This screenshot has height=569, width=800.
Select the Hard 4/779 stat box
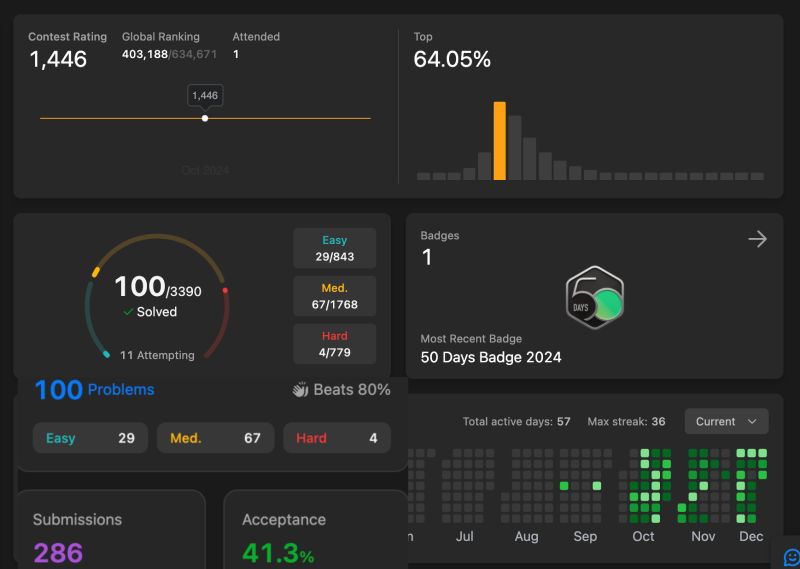(x=335, y=344)
